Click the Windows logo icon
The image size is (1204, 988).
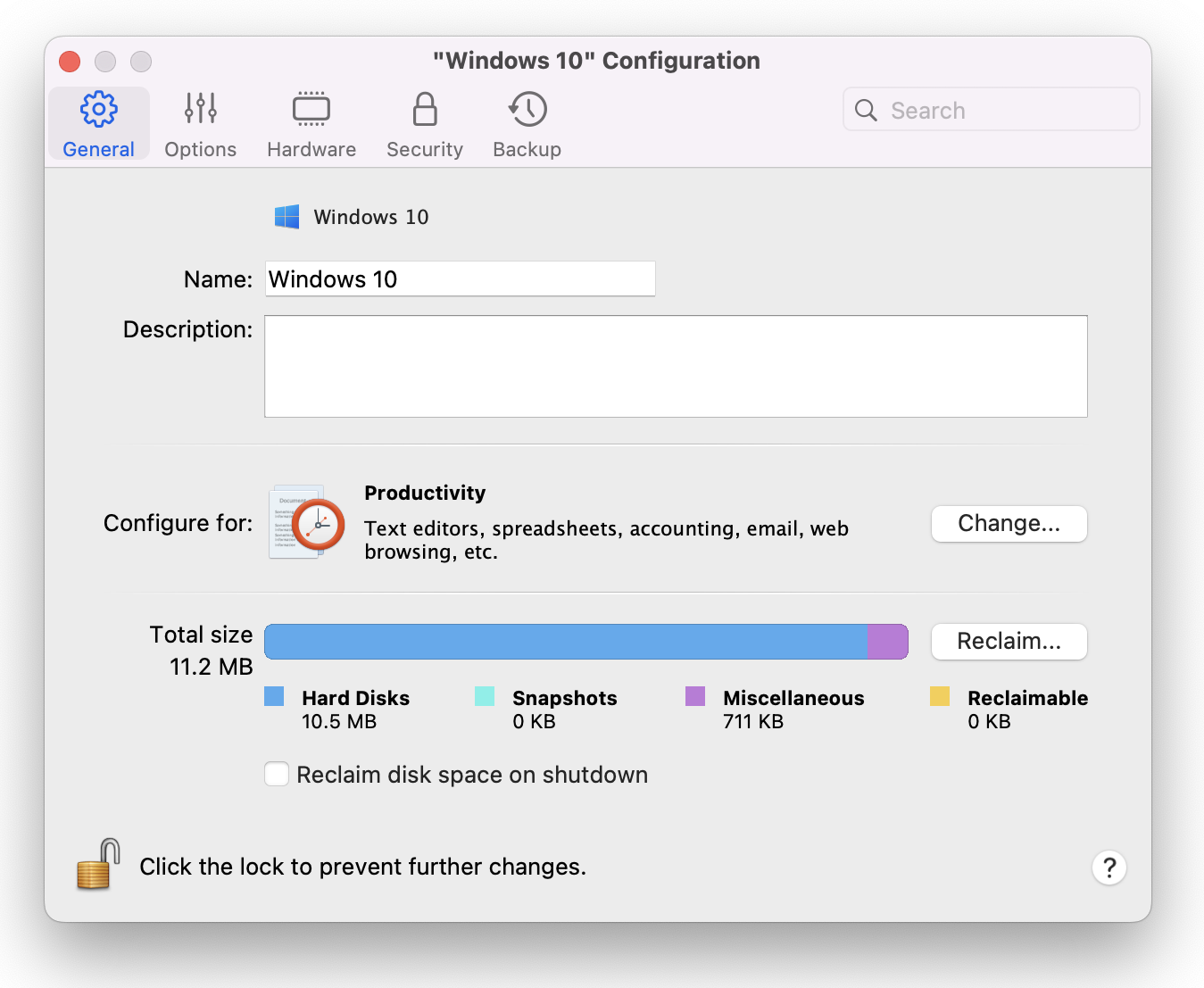[x=286, y=217]
